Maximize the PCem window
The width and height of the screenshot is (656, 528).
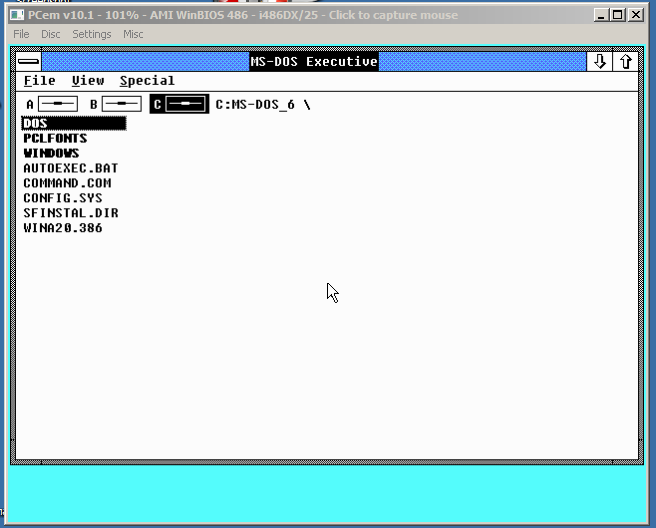(618, 15)
